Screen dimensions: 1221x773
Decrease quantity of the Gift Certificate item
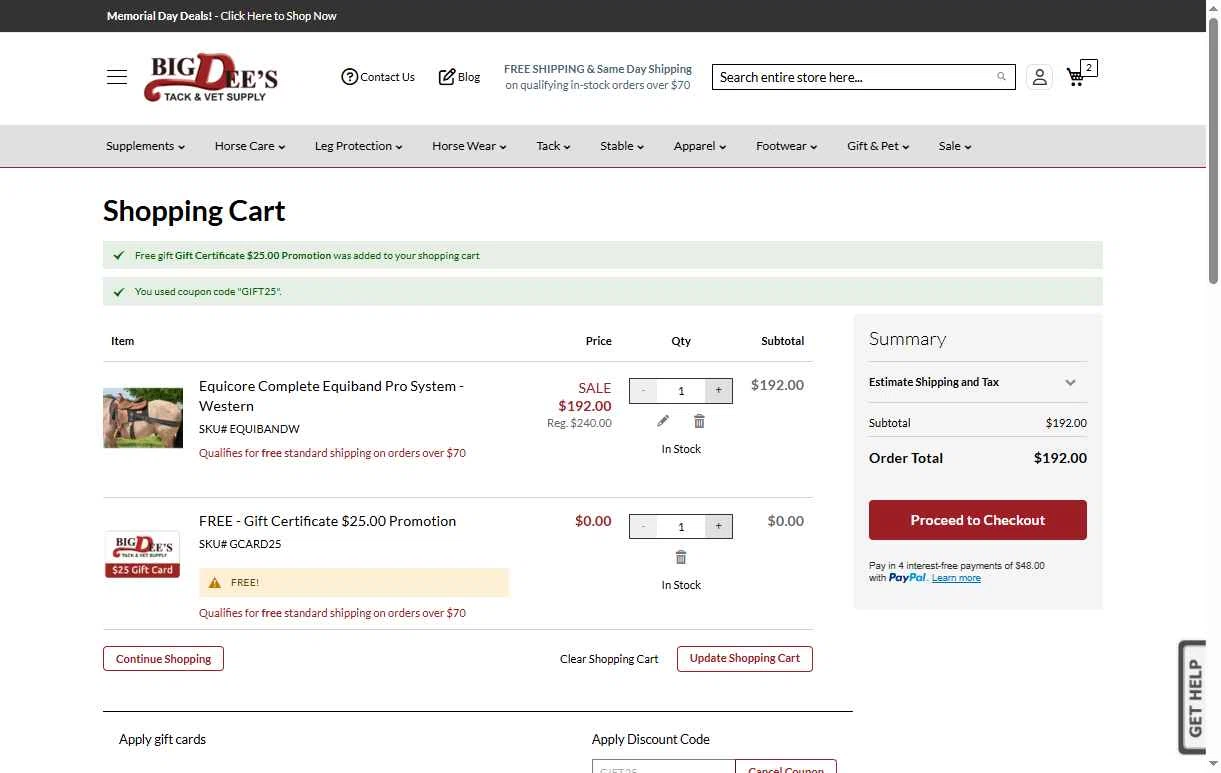(643, 526)
